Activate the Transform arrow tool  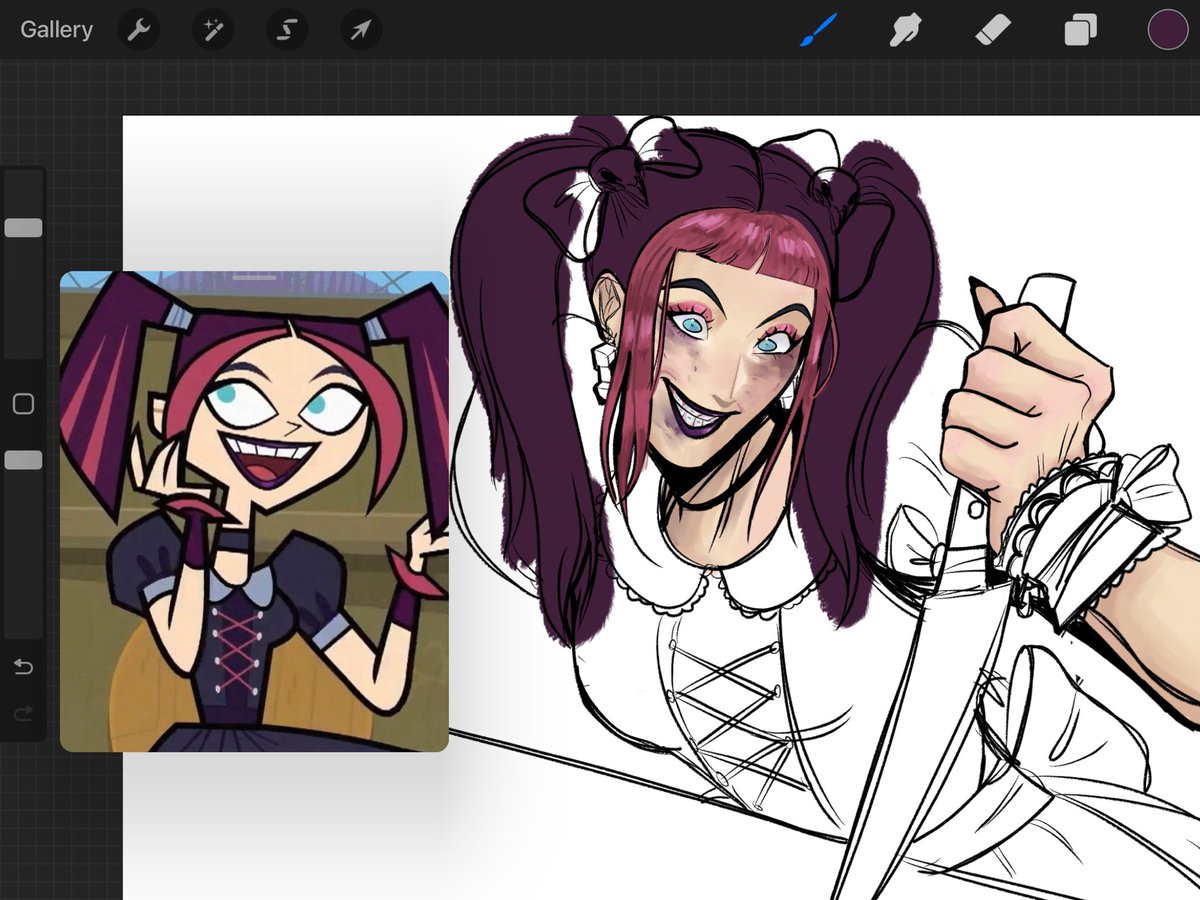[x=361, y=30]
